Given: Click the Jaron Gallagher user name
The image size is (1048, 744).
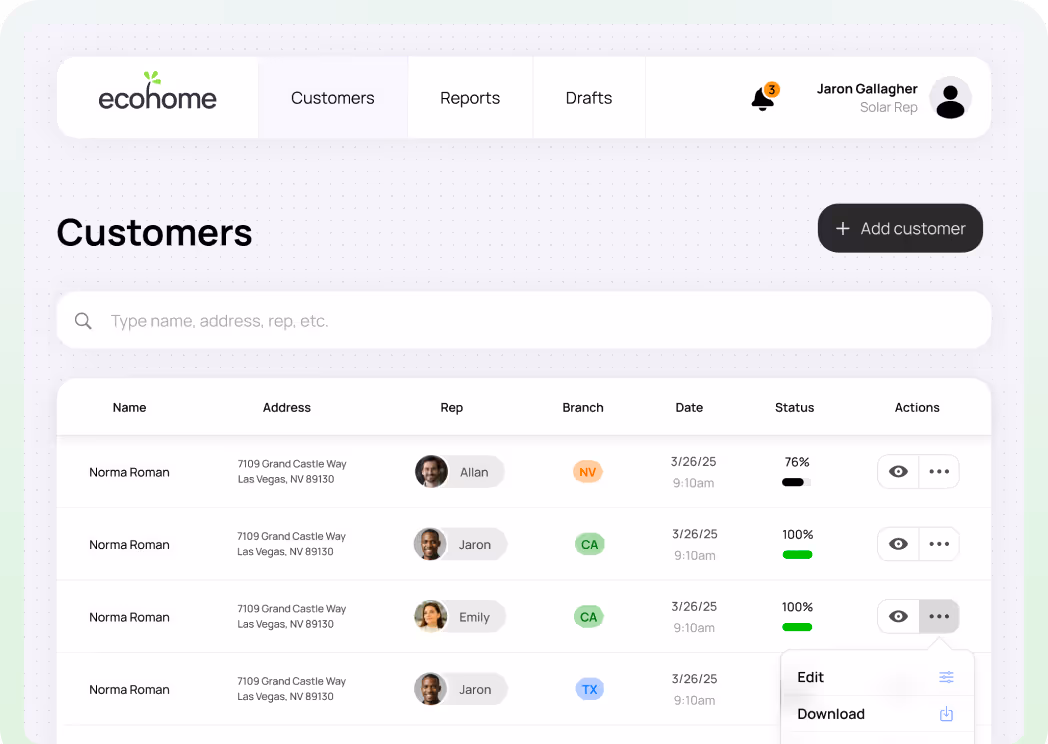Looking at the screenshot, I should 867,89.
